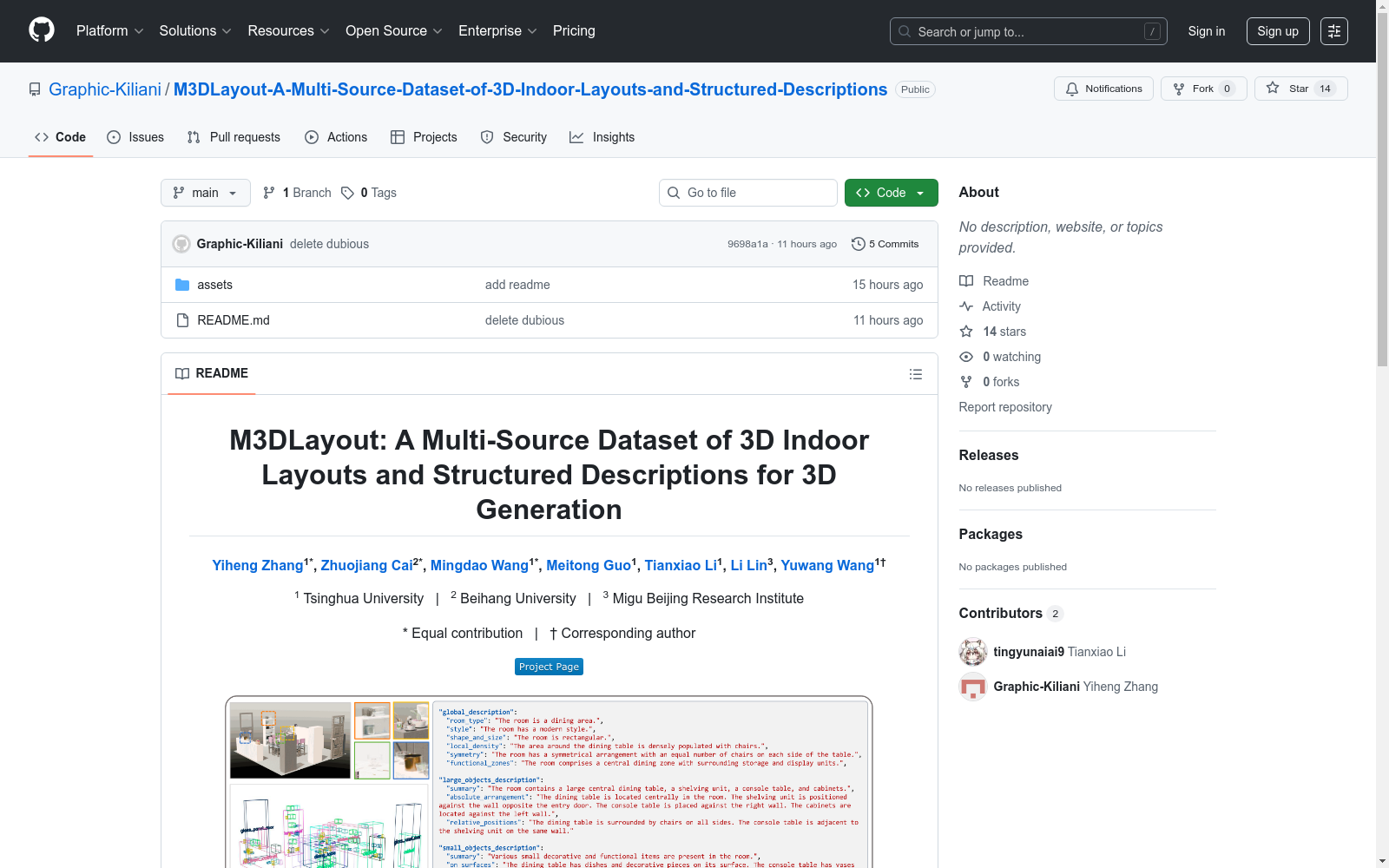Click the Project Page badge

(x=549, y=667)
